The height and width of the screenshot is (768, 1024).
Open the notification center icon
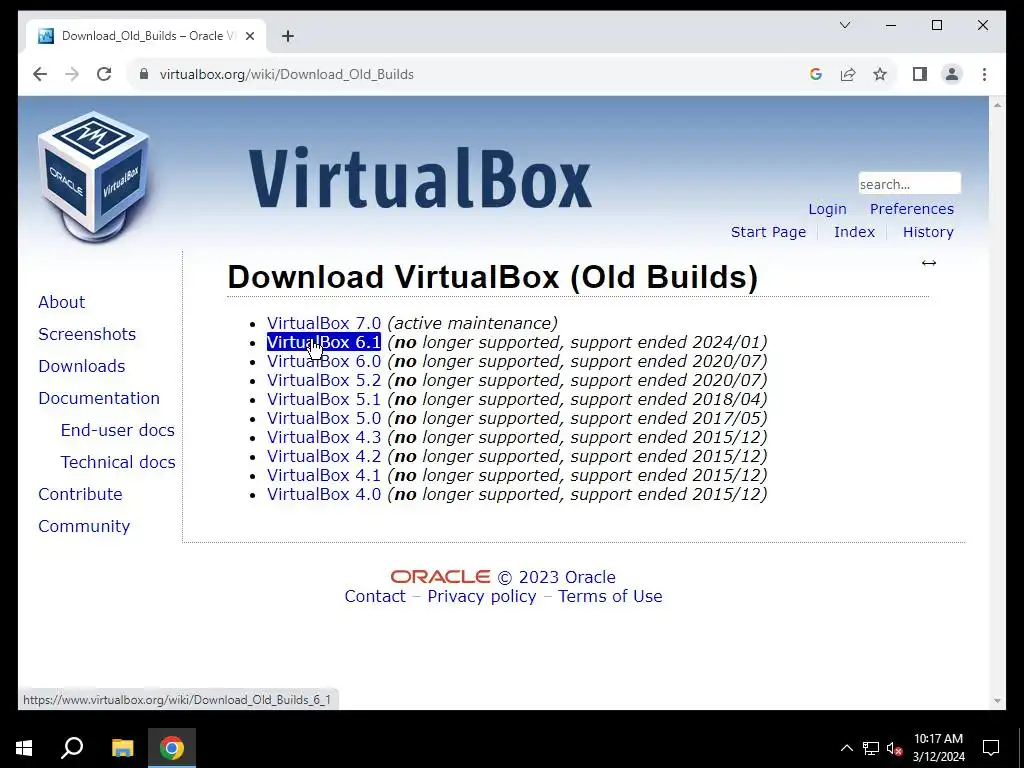click(x=991, y=748)
